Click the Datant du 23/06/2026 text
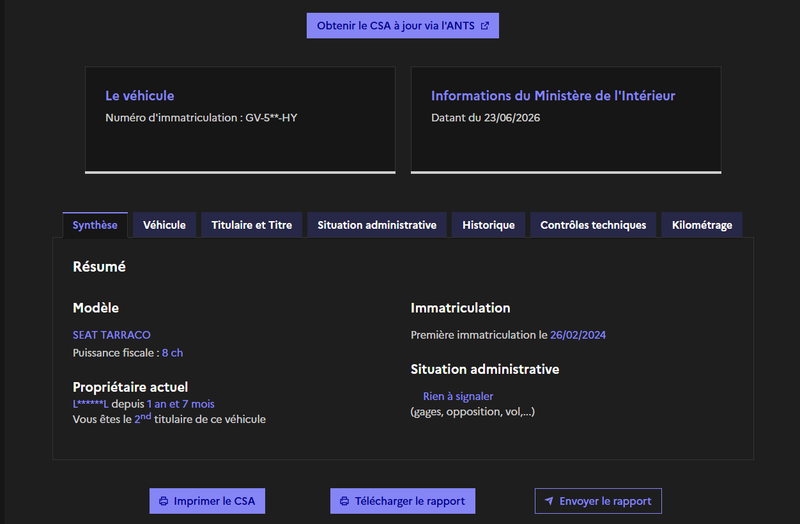Image resolution: width=800 pixels, height=524 pixels. coord(486,118)
